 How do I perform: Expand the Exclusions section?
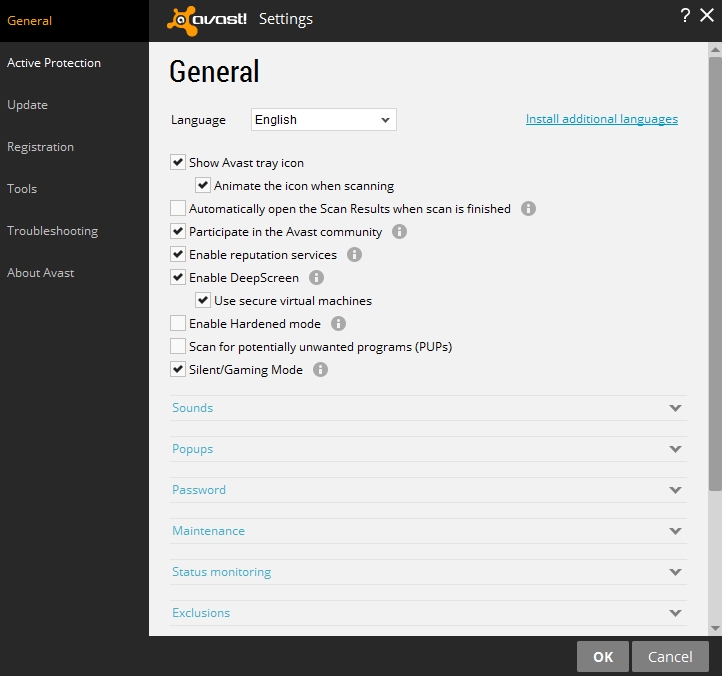coord(428,613)
